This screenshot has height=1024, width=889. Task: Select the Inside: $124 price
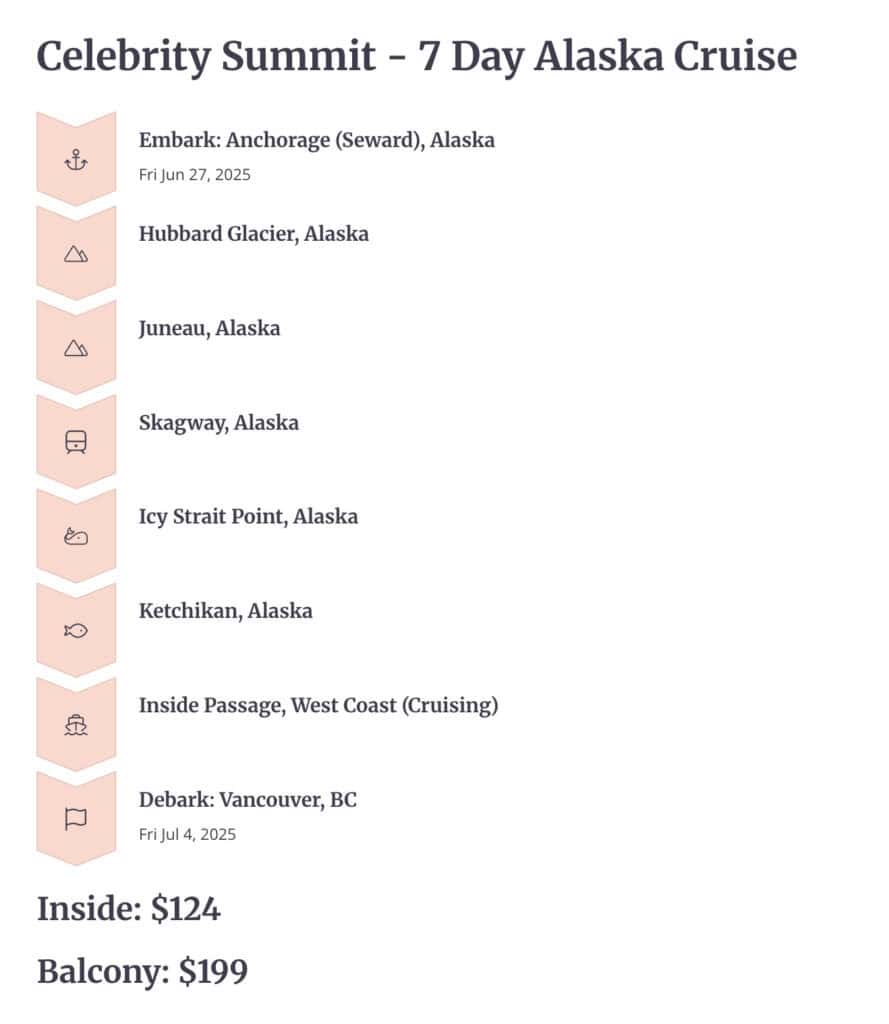pyautogui.click(x=128, y=909)
